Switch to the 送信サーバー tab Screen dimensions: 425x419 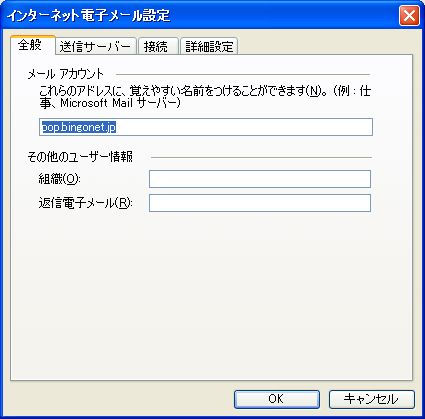(96, 46)
